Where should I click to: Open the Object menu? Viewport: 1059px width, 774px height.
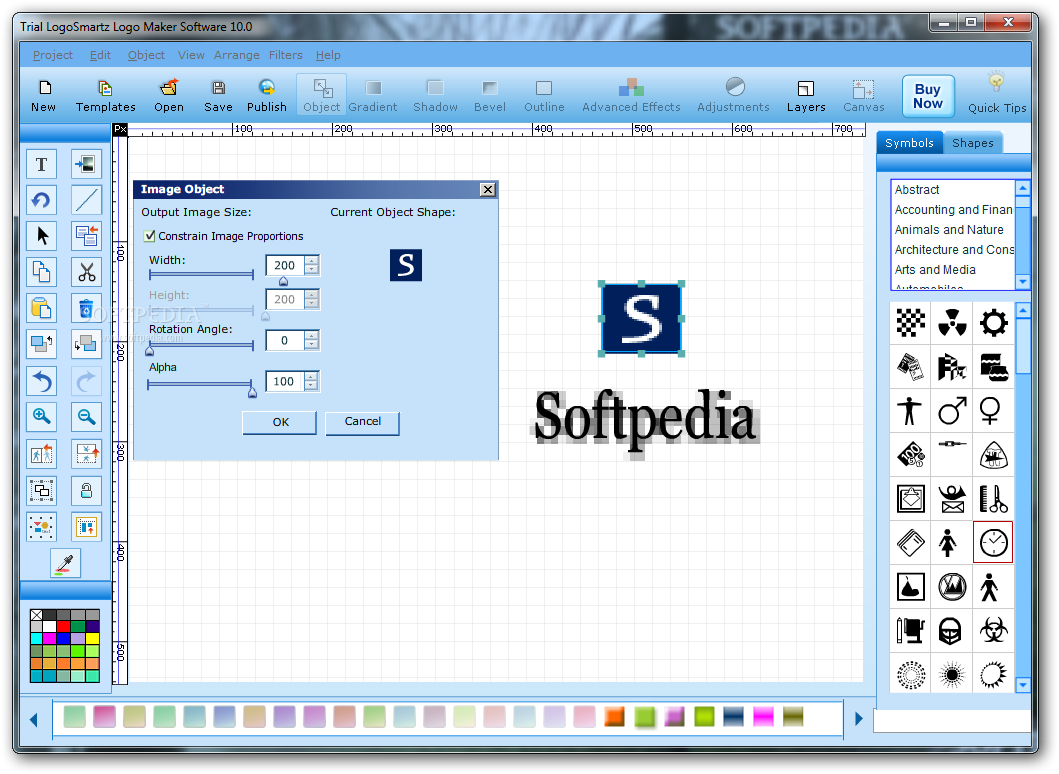coord(146,55)
